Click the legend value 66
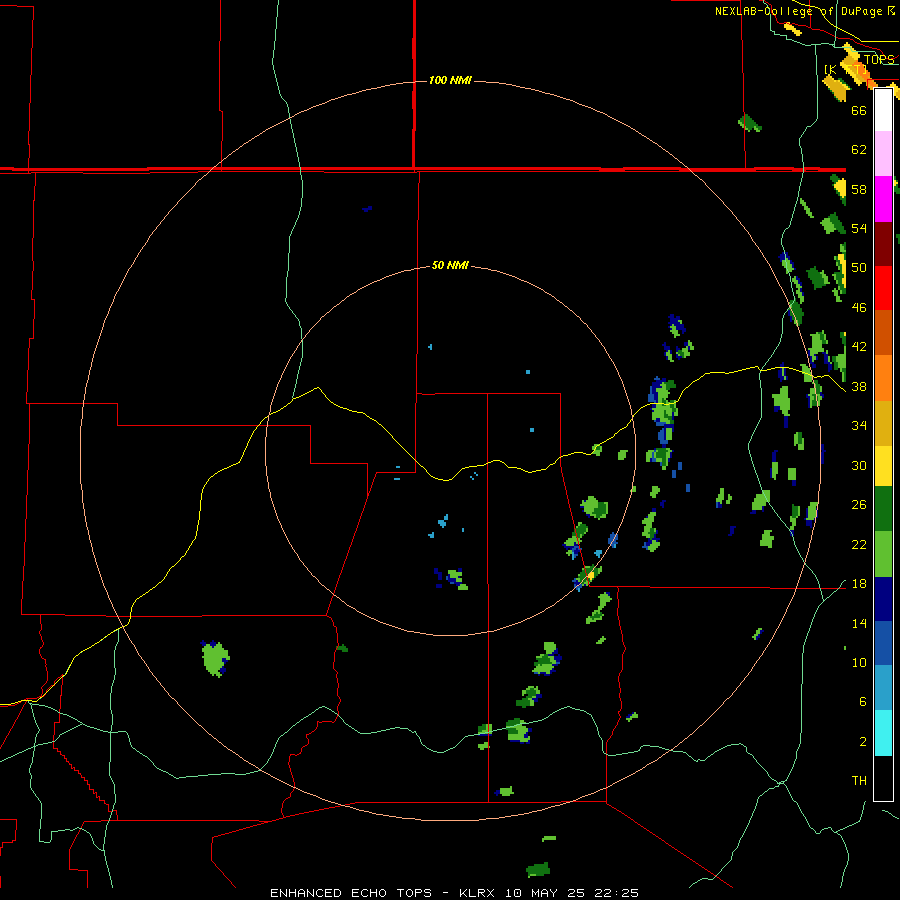The image size is (900, 900). click(x=859, y=110)
